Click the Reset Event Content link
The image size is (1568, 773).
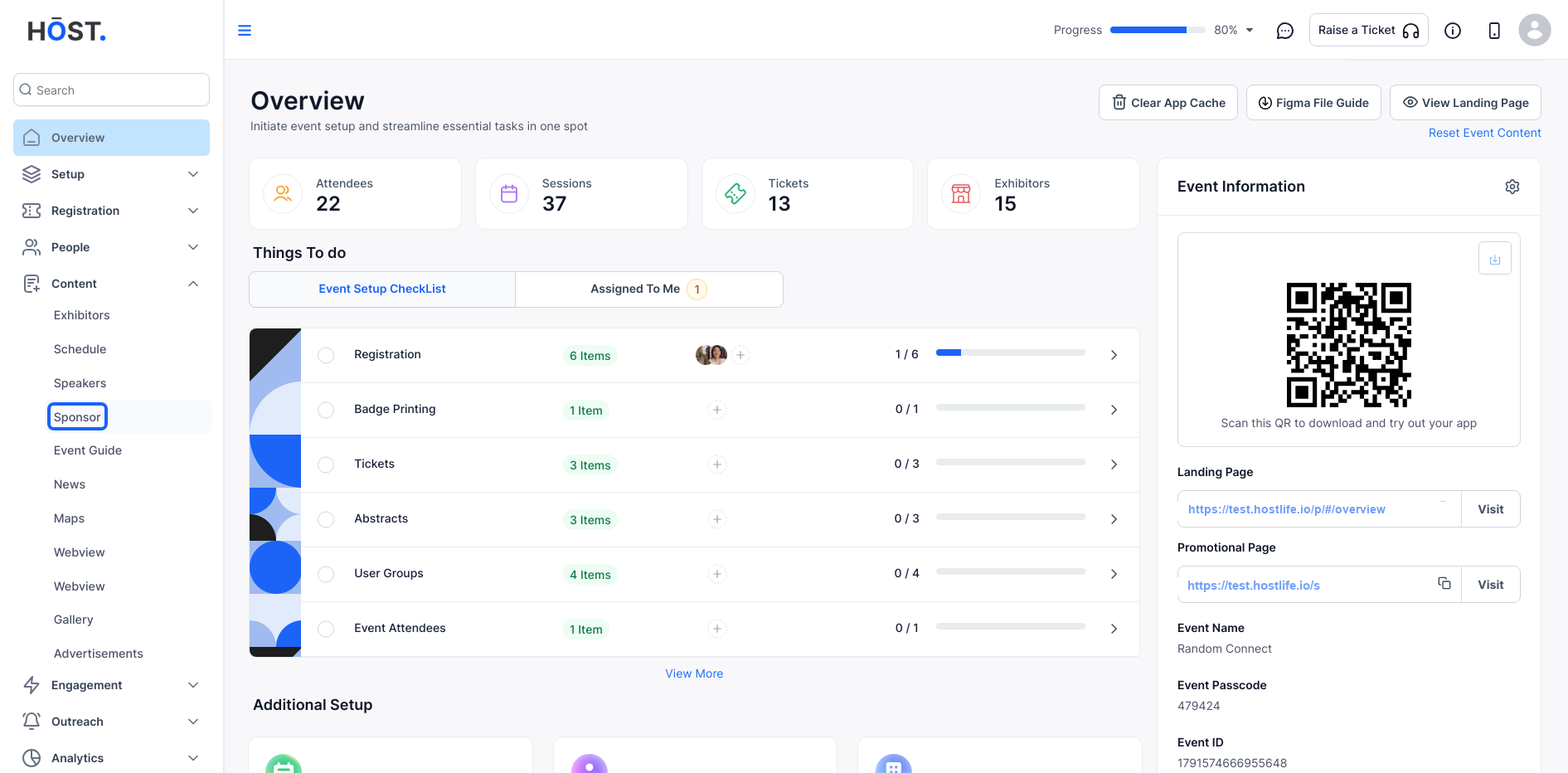point(1484,133)
